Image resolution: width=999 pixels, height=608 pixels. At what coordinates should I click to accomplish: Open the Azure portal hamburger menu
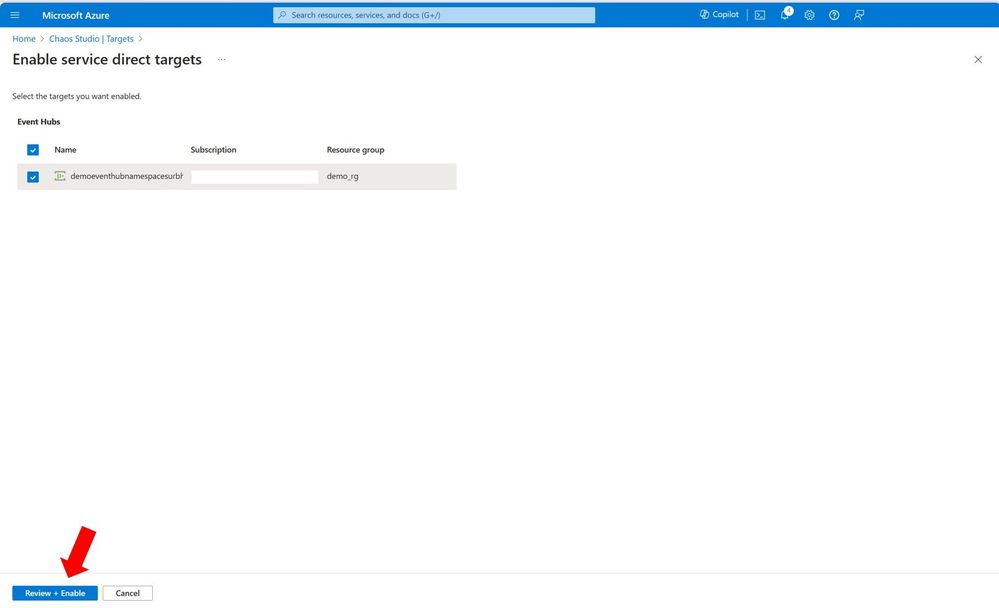point(15,15)
